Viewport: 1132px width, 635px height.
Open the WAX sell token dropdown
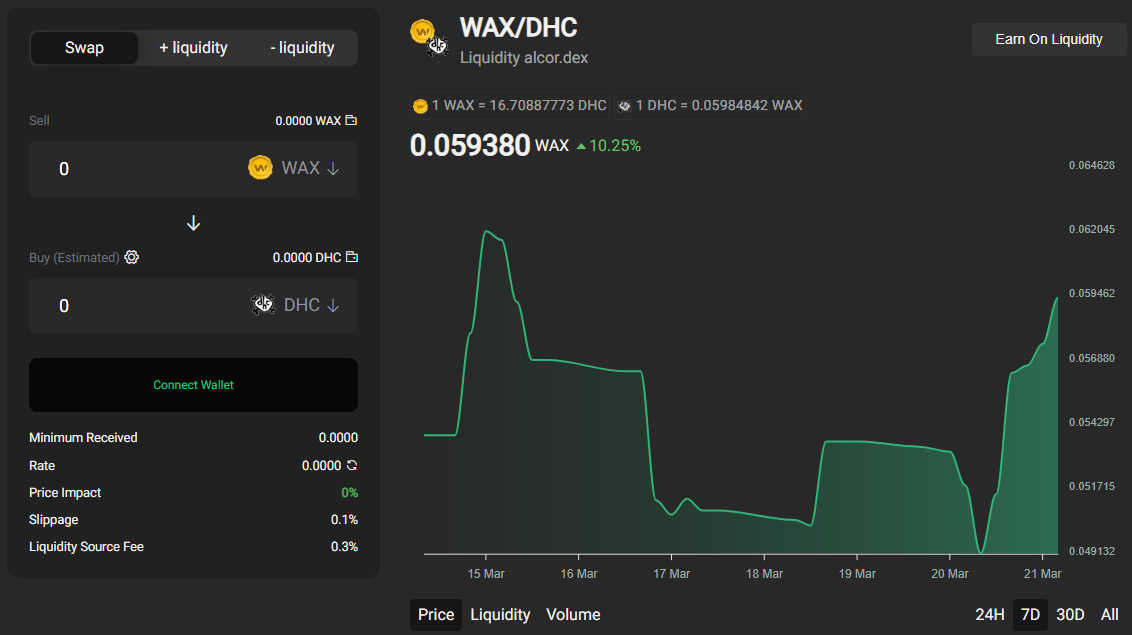coord(310,168)
